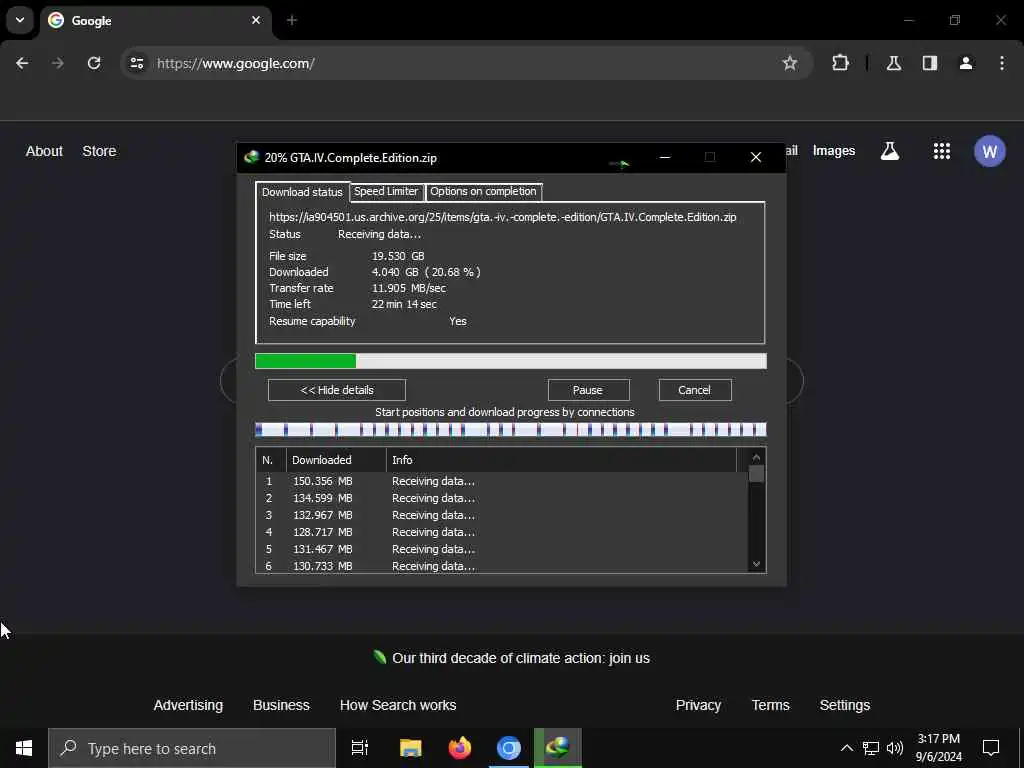
Task: Open Google Store link
Action: click(x=99, y=151)
